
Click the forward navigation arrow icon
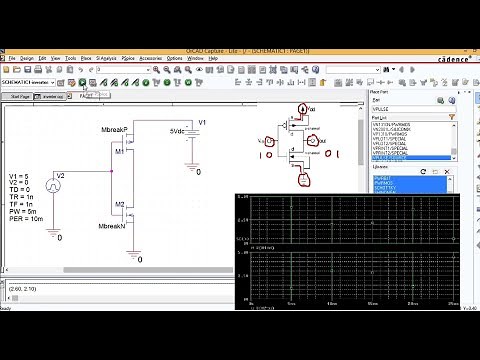(x=412, y=69)
